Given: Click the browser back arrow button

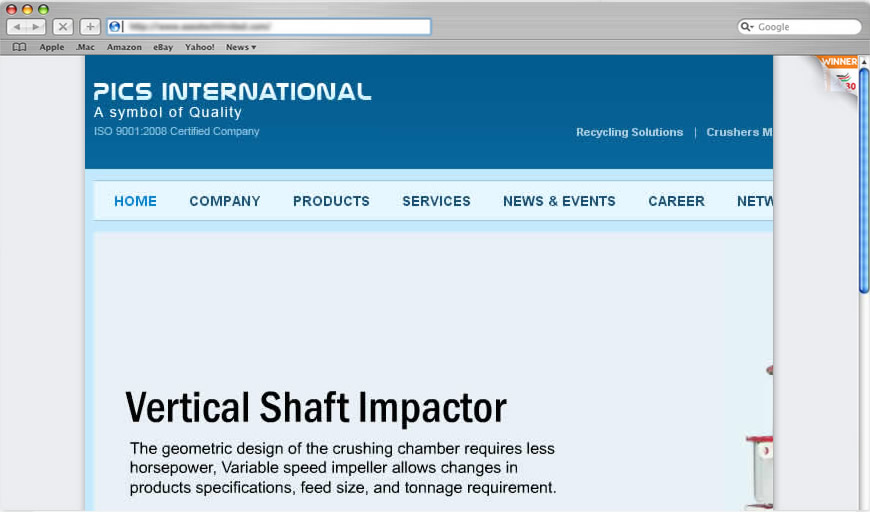Looking at the screenshot, I should 17,27.
